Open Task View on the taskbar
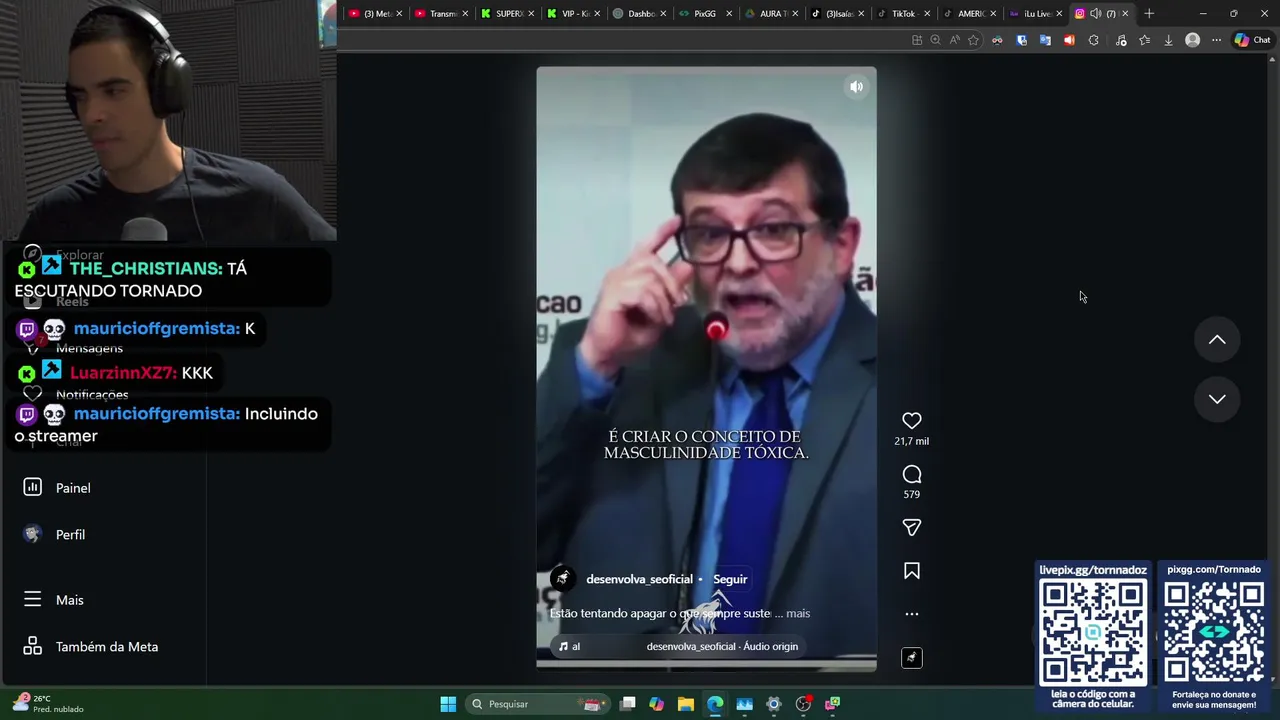The image size is (1280, 720). pos(627,704)
